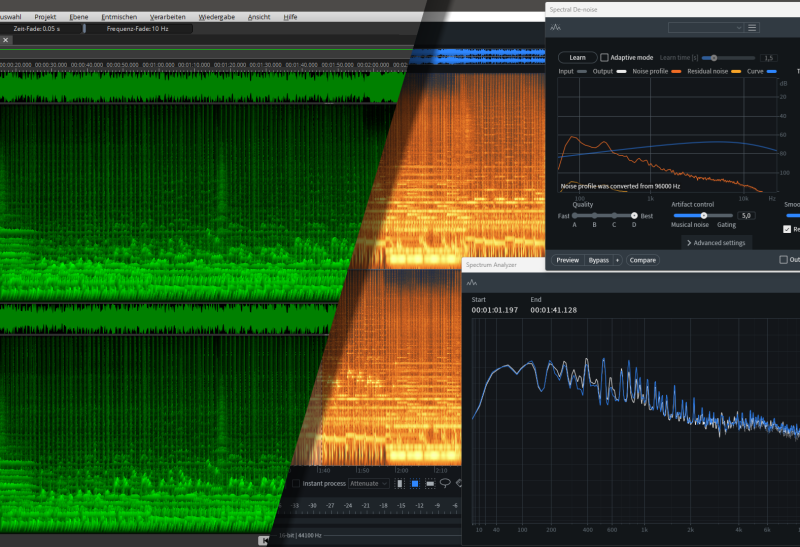Open the Entmischen menu
The width and height of the screenshot is (800, 547).
(x=119, y=17)
